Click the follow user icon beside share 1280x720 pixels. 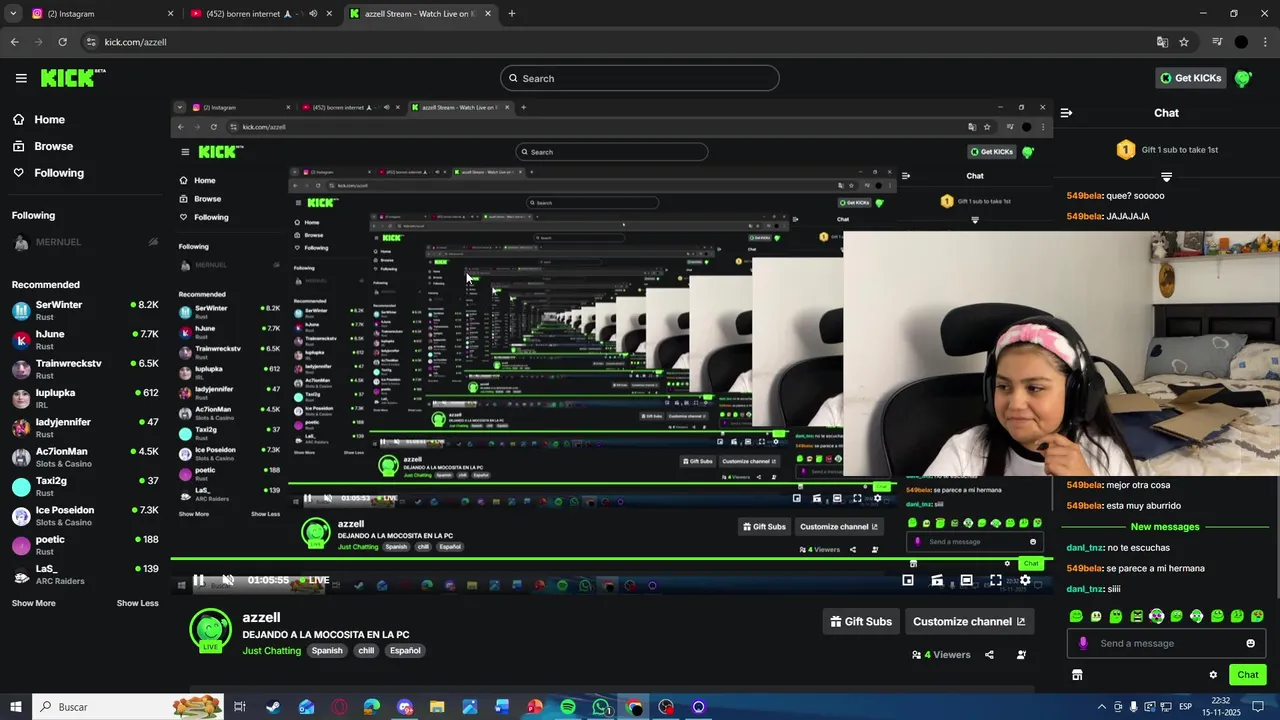click(1021, 655)
